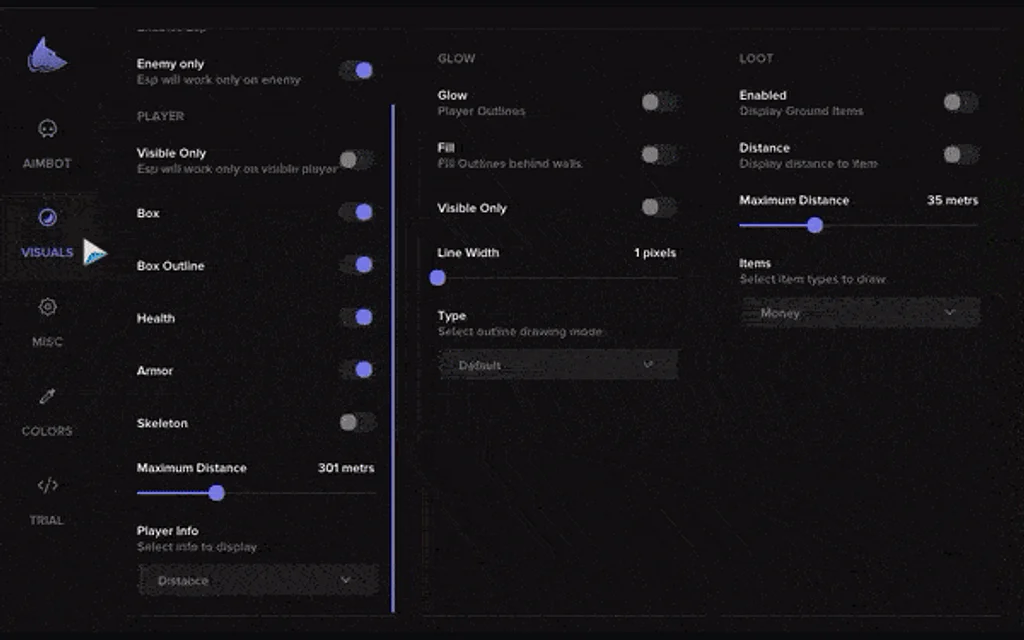Enable the Fill outlines toggle
Image resolution: width=1024 pixels, height=640 pixels.
click(659, 155)
